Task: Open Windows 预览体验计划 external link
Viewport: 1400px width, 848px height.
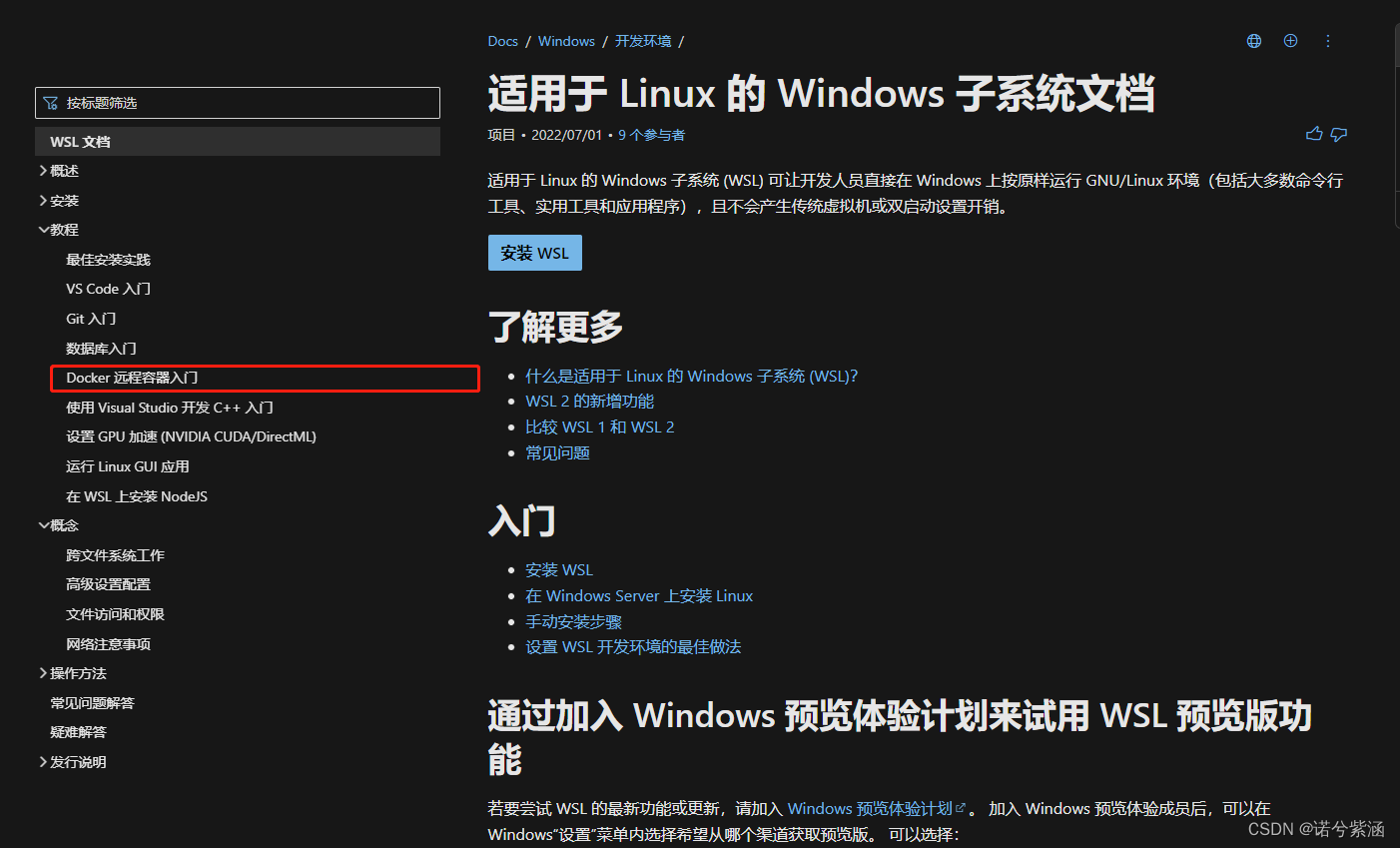Action: point(877,808)
